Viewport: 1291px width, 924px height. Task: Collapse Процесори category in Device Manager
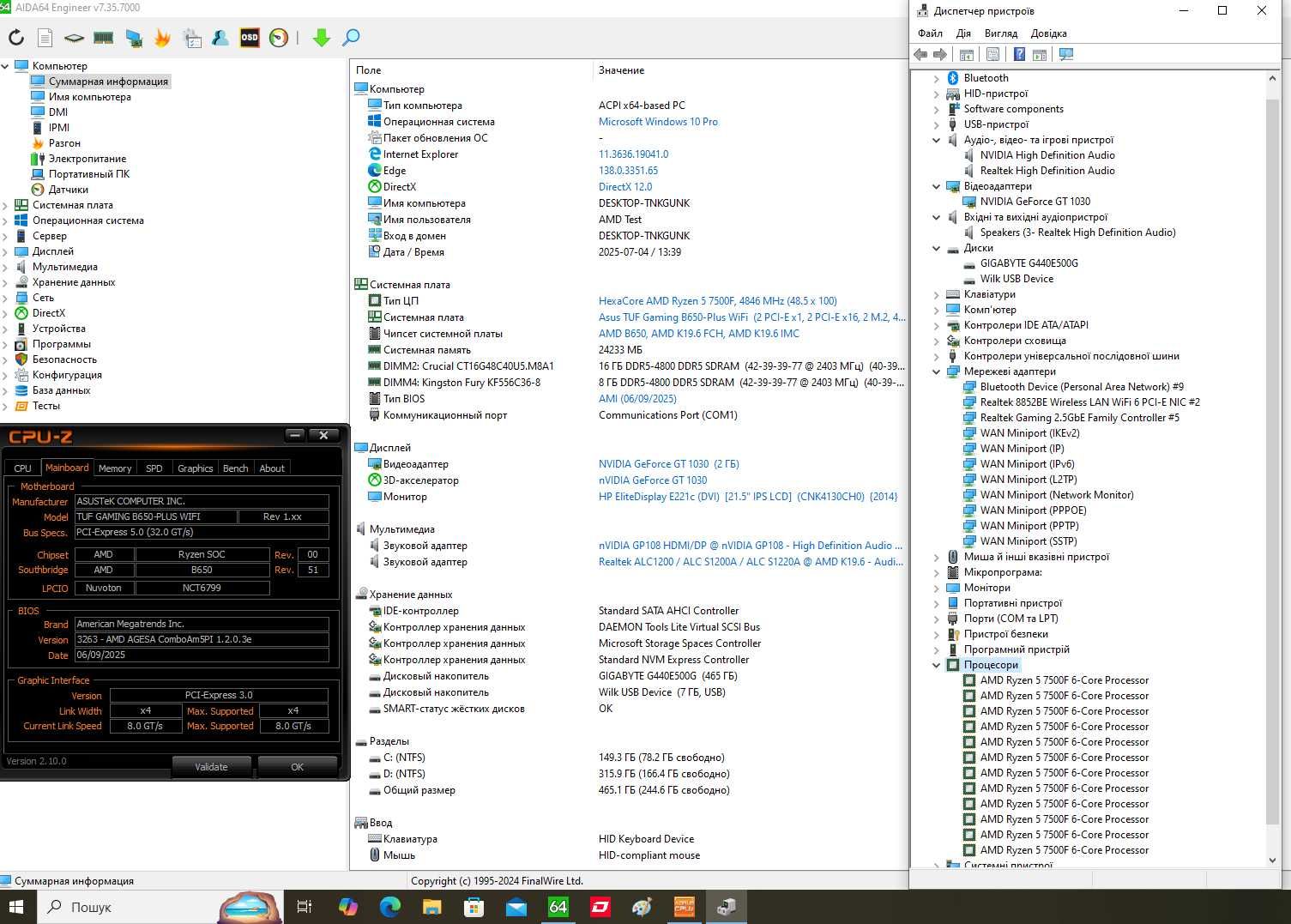point(937,665)
